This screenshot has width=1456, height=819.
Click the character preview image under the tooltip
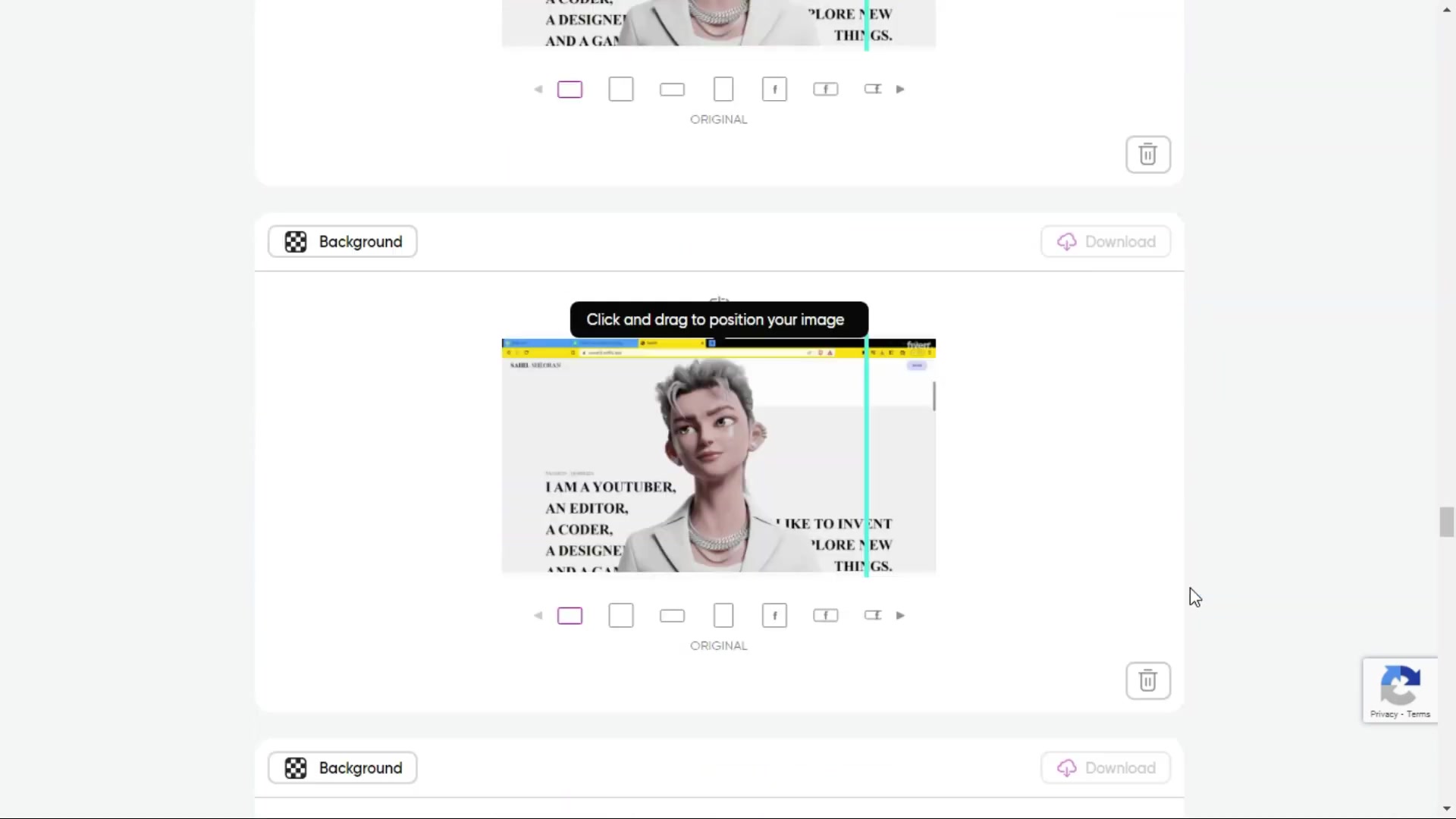click(718, 457)
